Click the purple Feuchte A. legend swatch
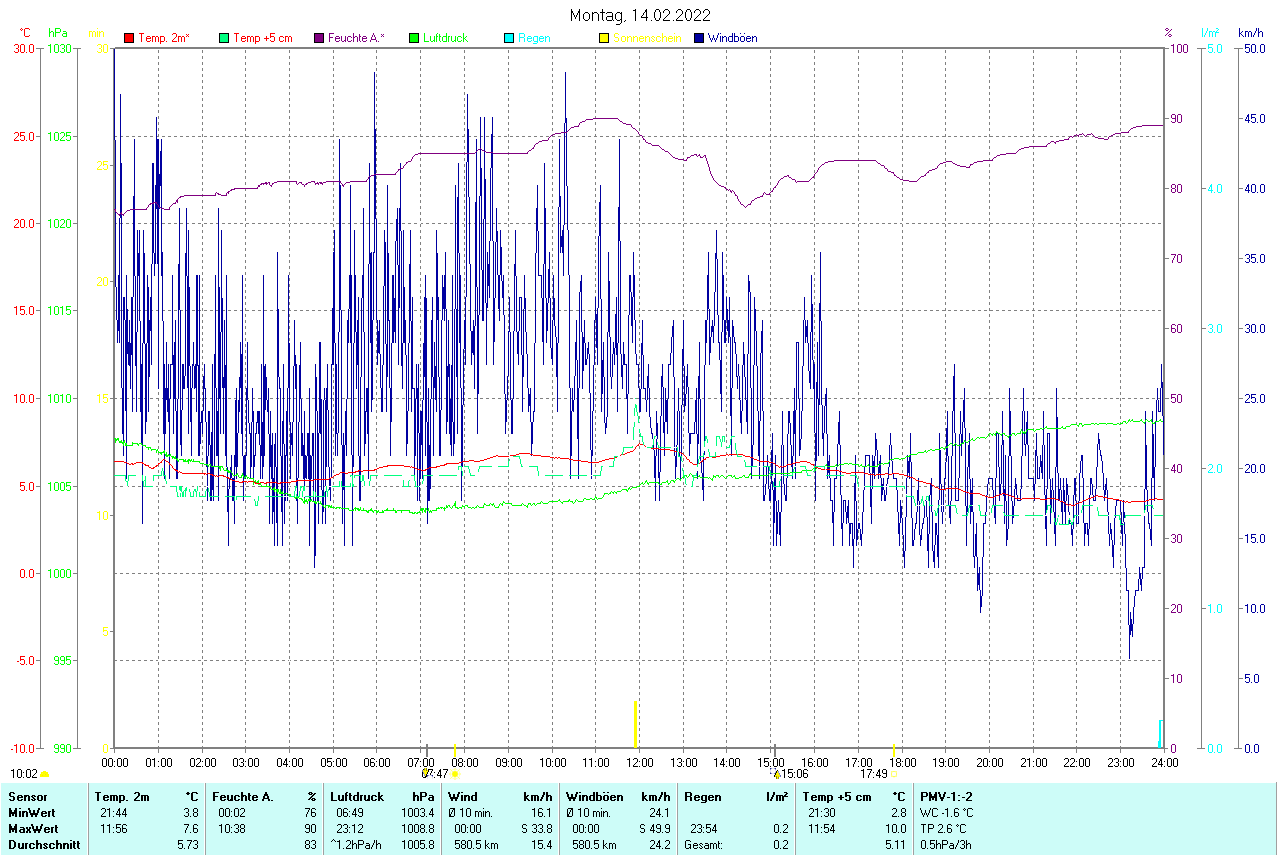1277x855 pixels. point(319,38)
